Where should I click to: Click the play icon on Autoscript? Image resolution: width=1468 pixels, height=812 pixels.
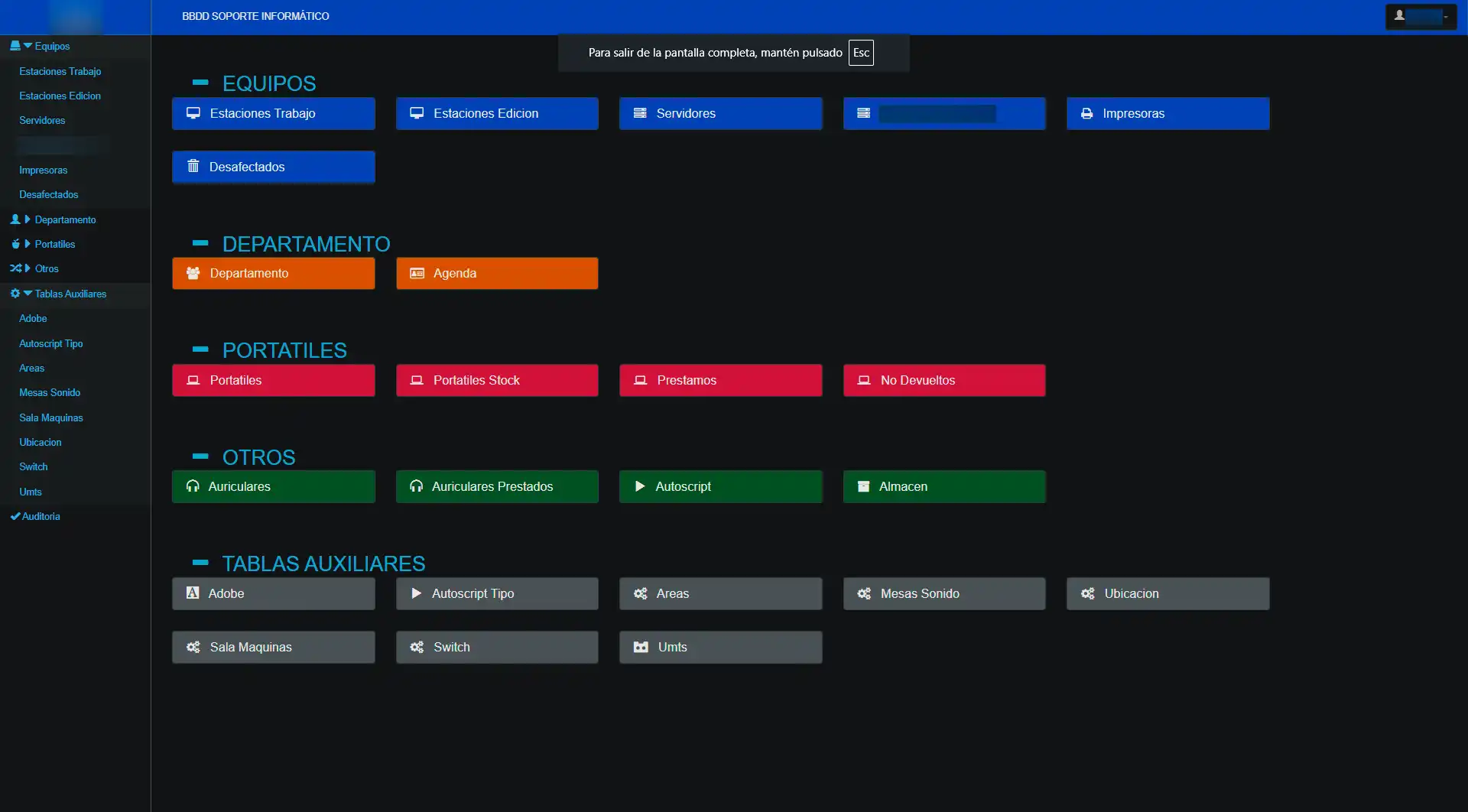640,486
